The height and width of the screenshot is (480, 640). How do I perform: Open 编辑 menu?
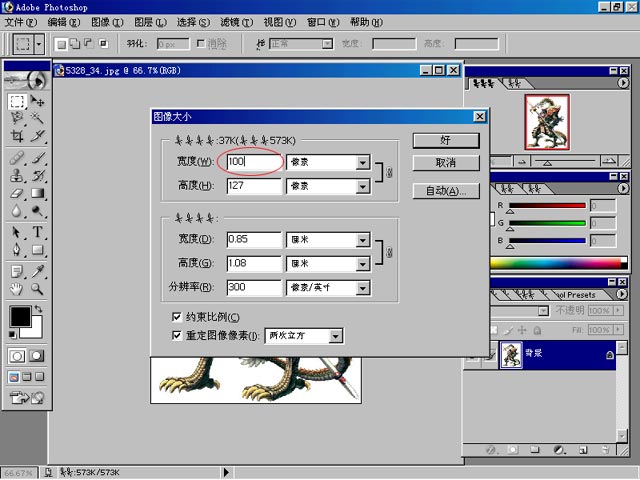coord(64,22)
